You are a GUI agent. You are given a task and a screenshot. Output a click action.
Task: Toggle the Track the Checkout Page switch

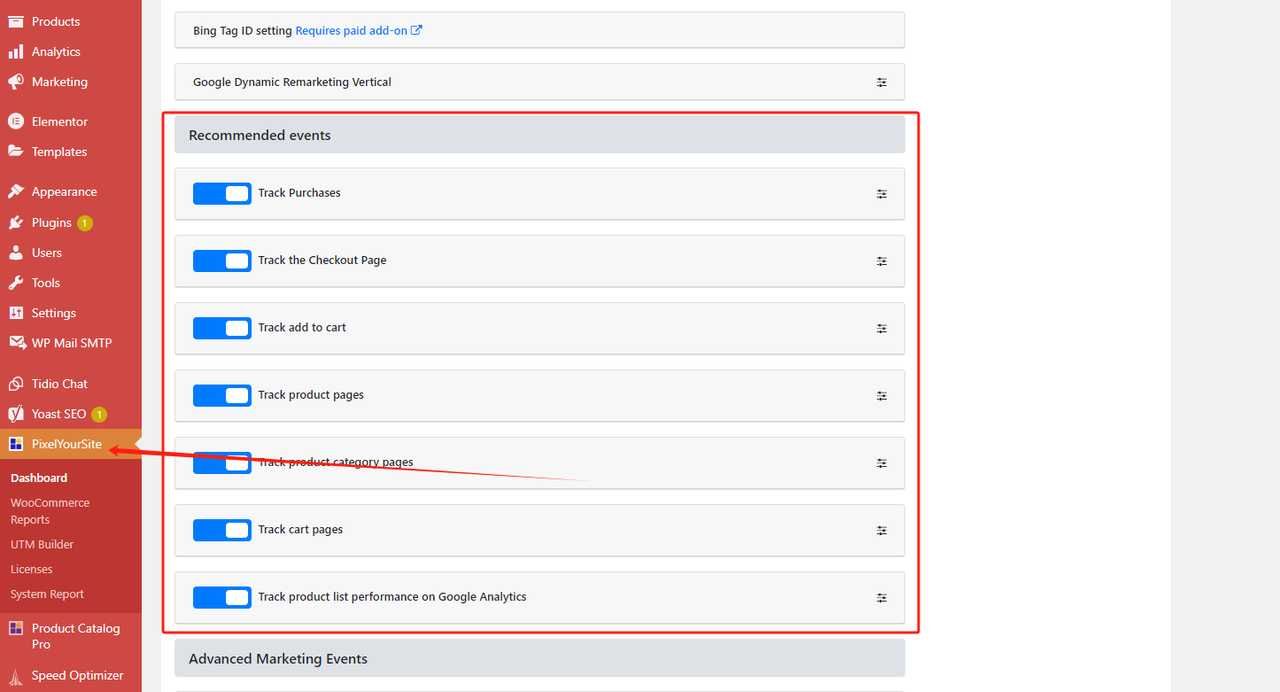(x=222, y=260)
